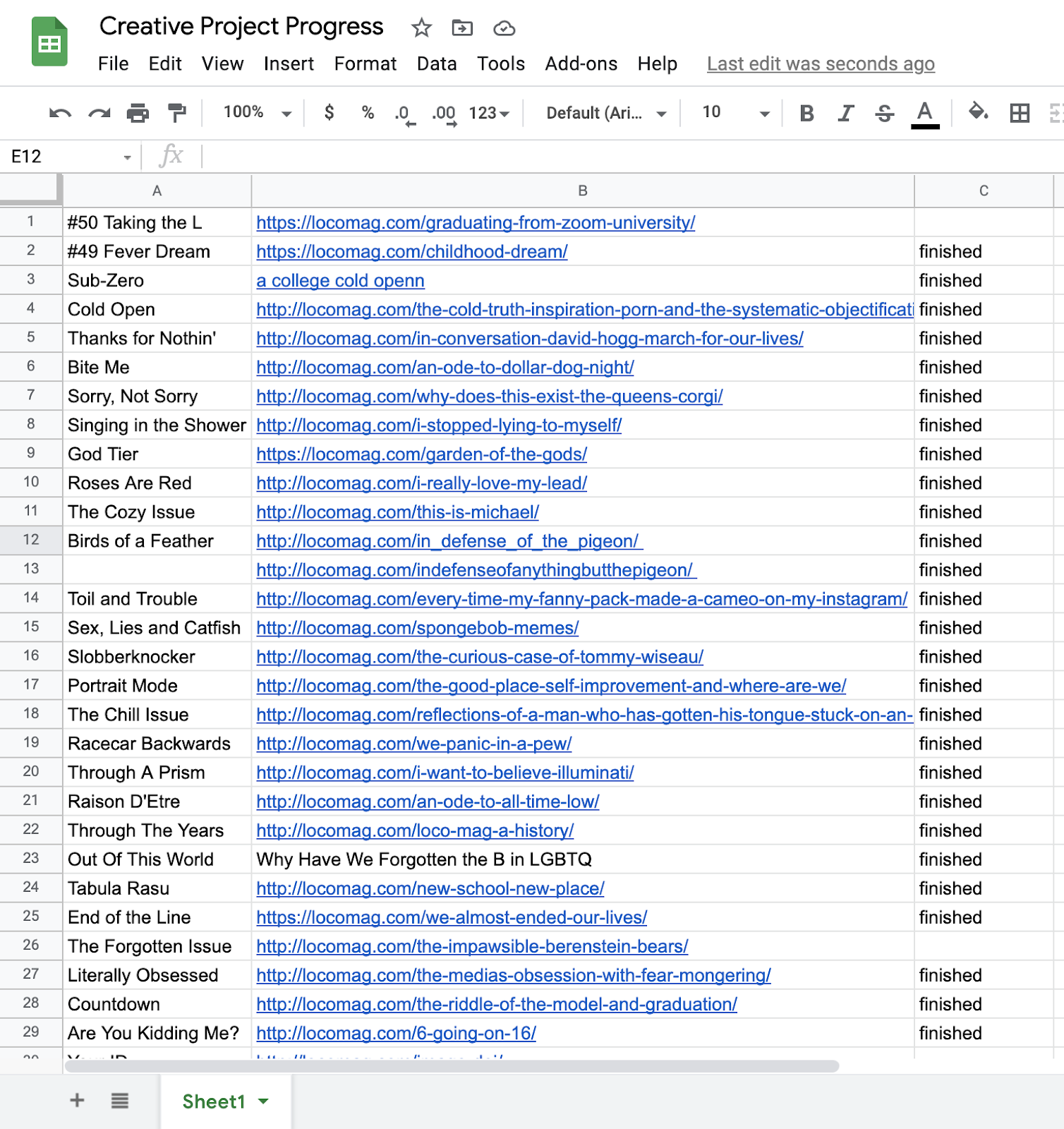Open the font size dropdown
Image resolution: width=1064 pixels, height=1129 pixels.
[735, 113]
